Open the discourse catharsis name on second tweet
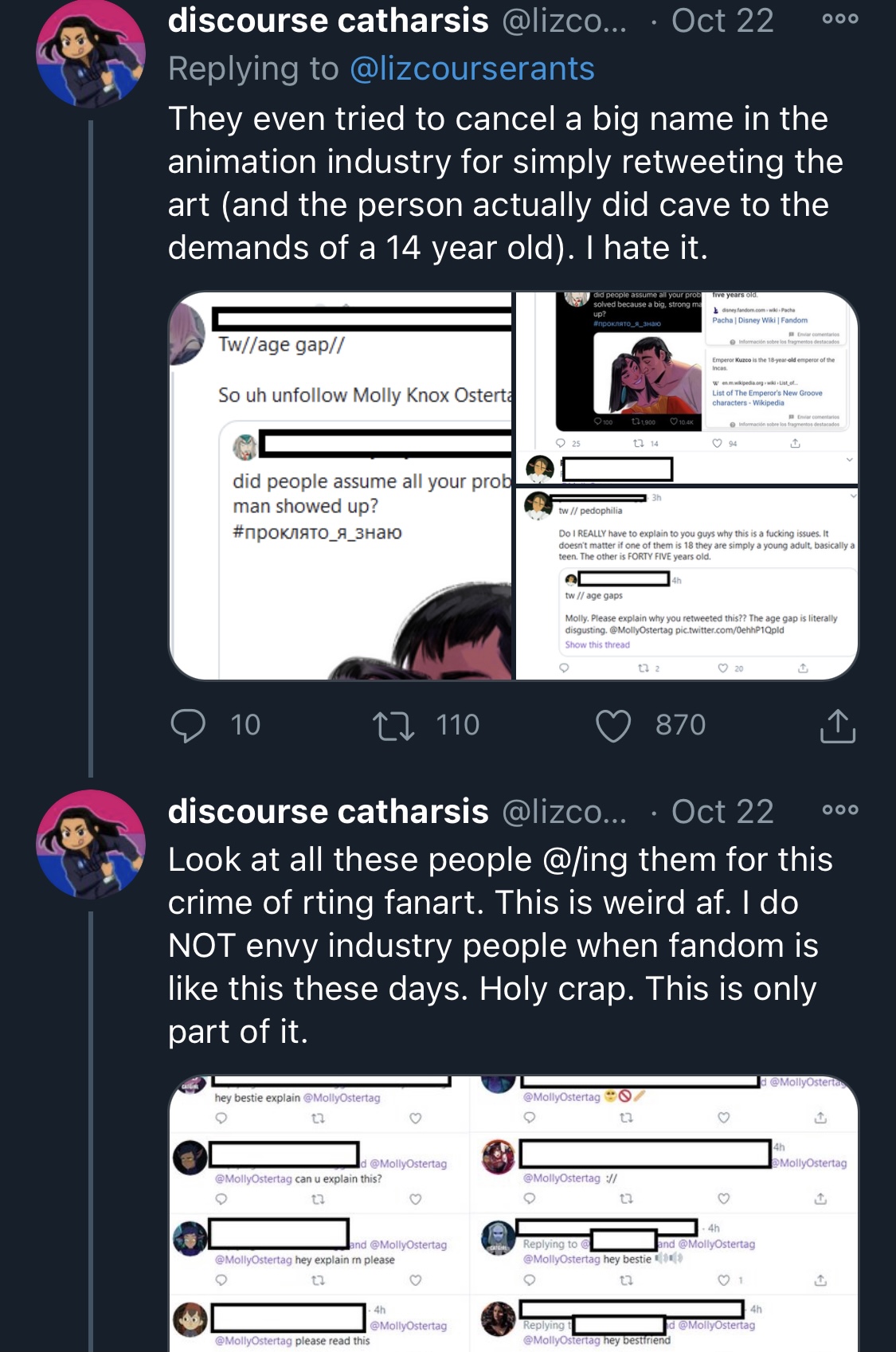Screen dimensions: 896x1352 click(328, 811)
